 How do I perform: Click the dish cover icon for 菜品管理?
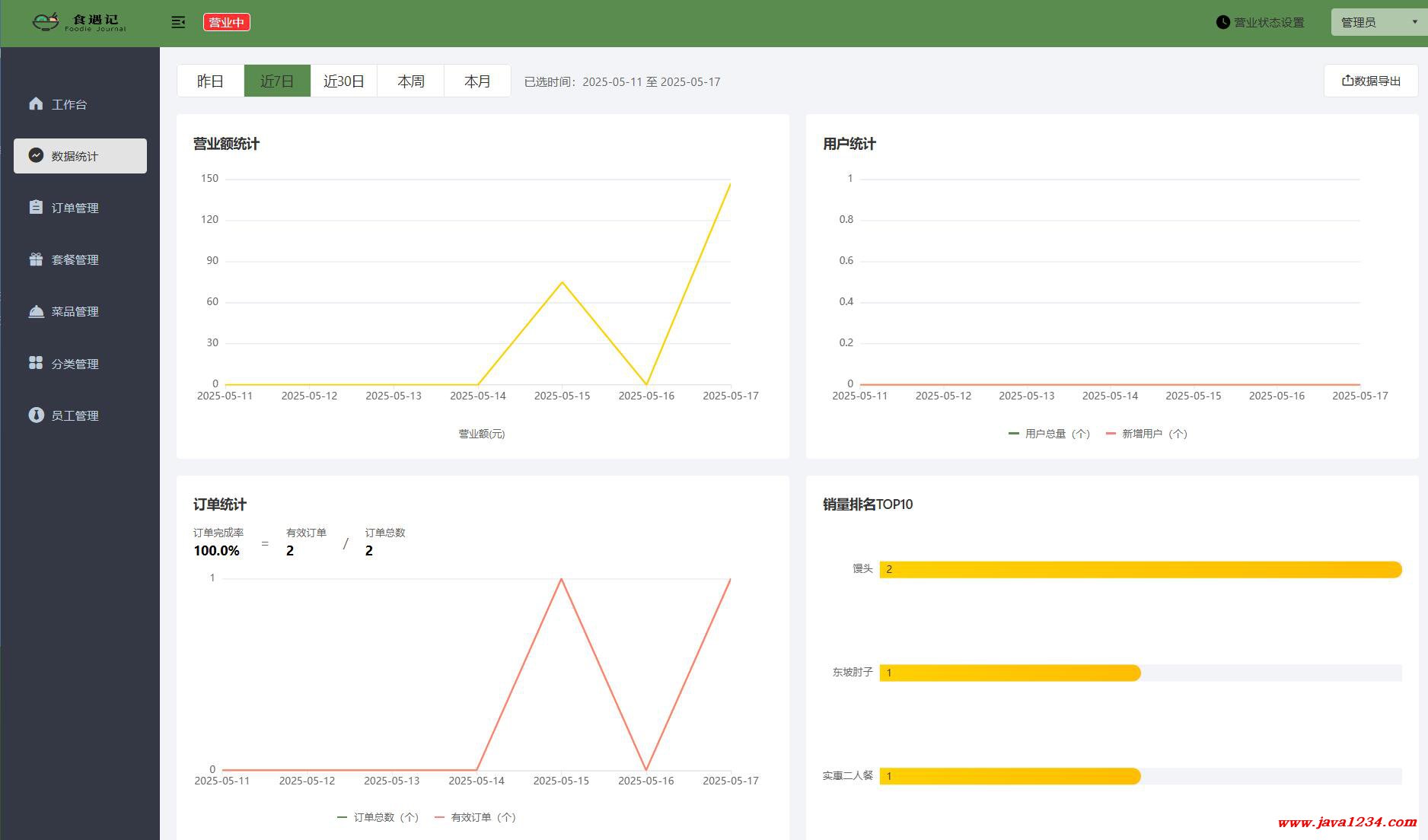coord(36,311)
